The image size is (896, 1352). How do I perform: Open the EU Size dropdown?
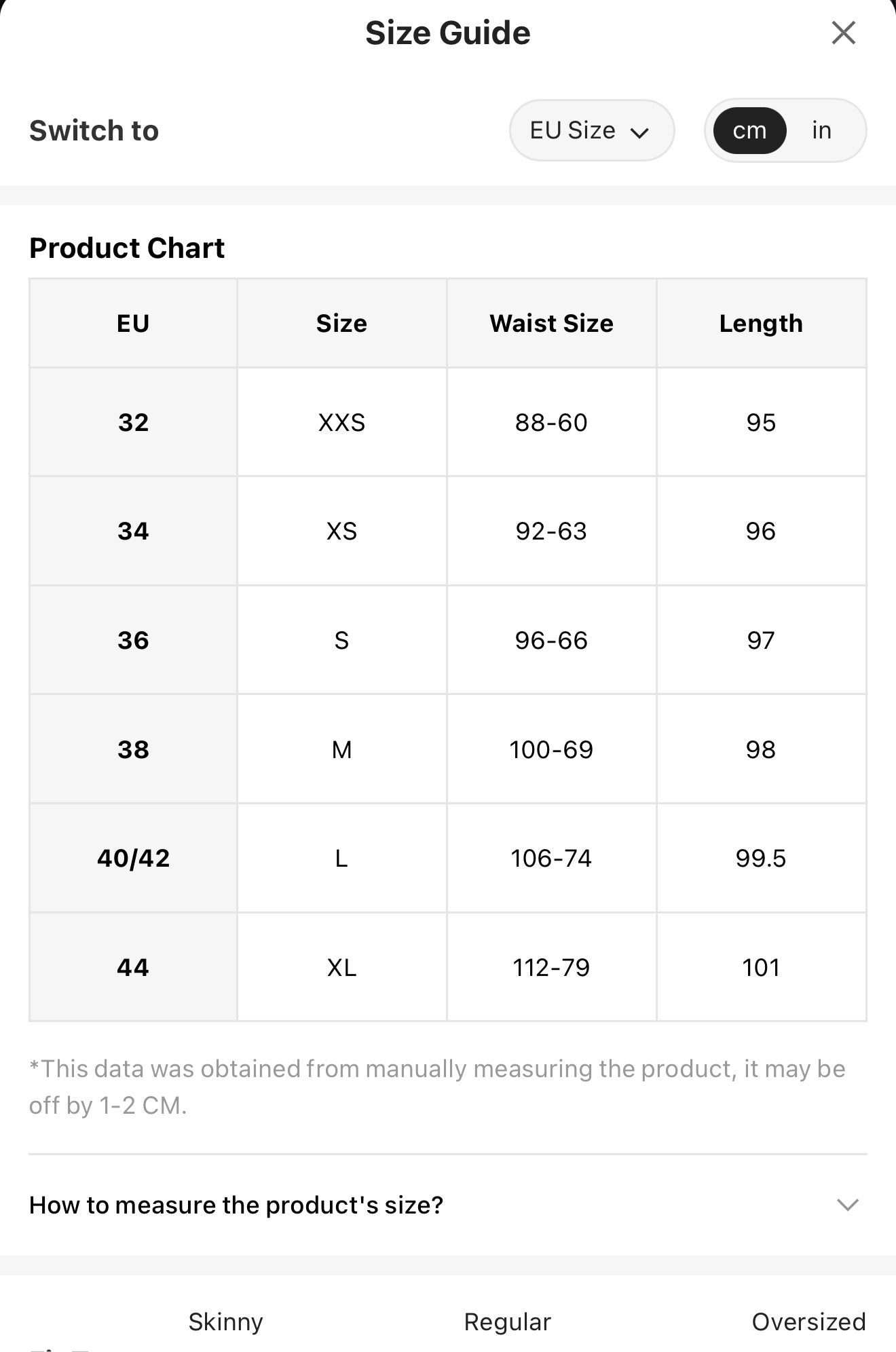coord(592,130)
